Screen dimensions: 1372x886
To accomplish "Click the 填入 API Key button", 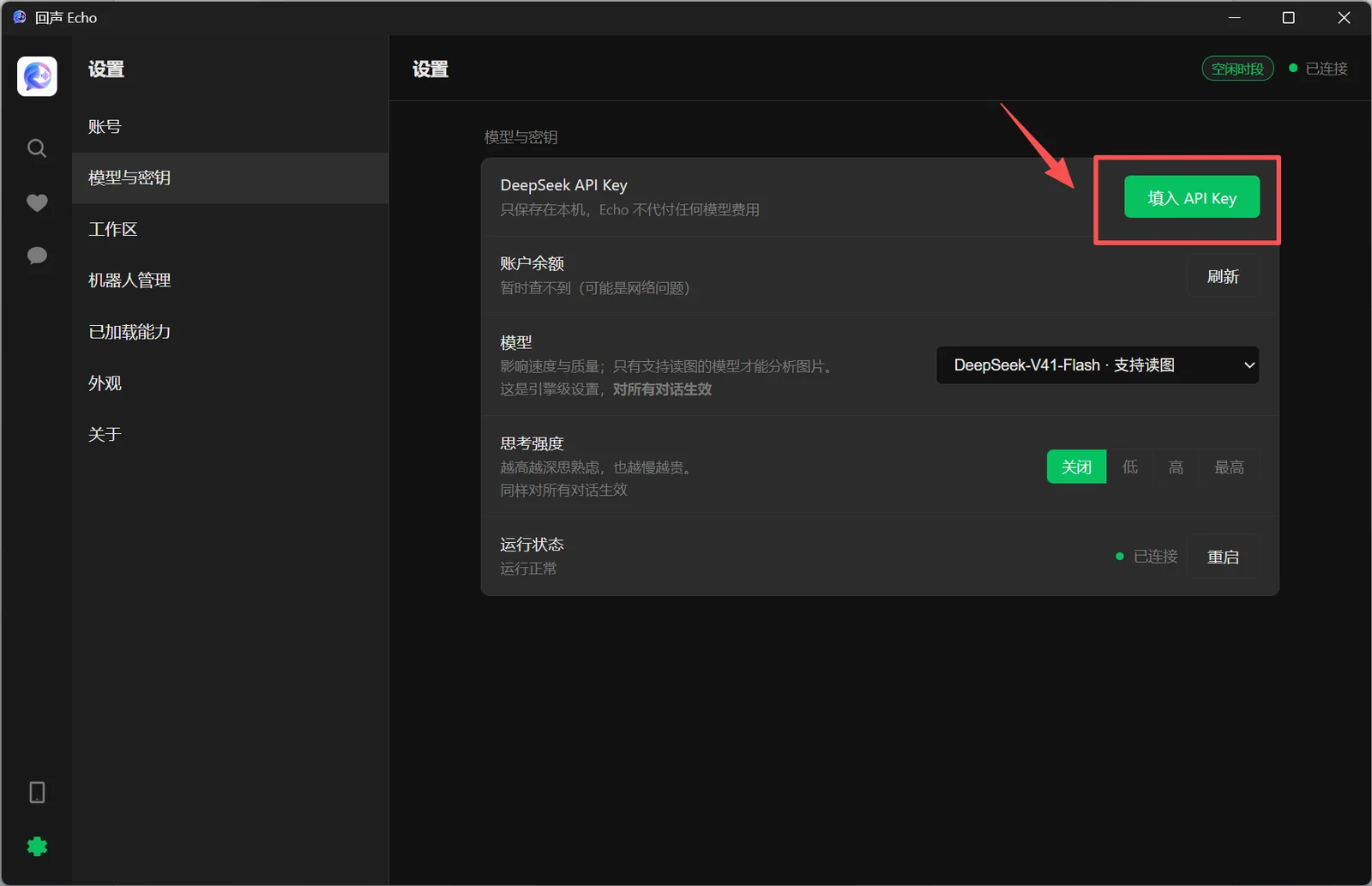I will pyautogui.click(x=1192, y=197).
